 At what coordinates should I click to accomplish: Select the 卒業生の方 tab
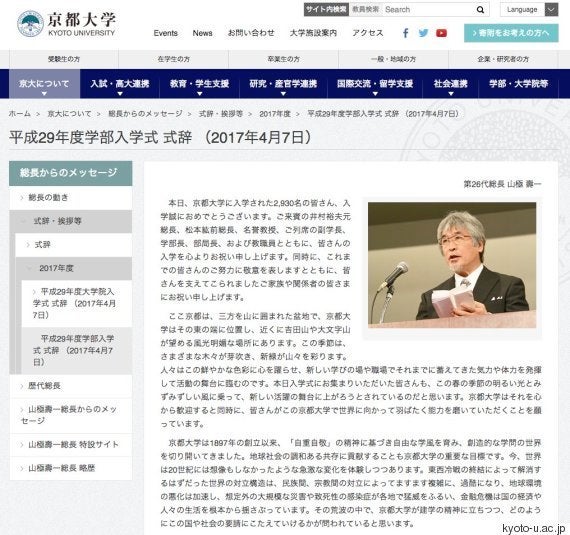coord(284,59)
